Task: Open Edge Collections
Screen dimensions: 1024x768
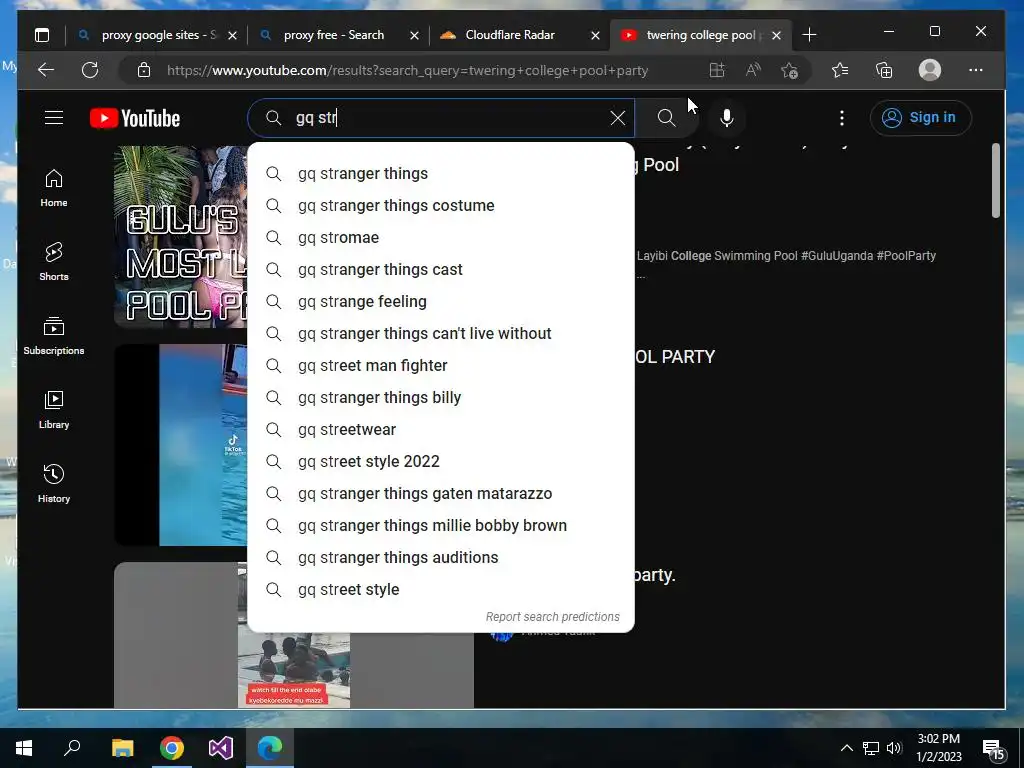Action: tap(884, 70)
